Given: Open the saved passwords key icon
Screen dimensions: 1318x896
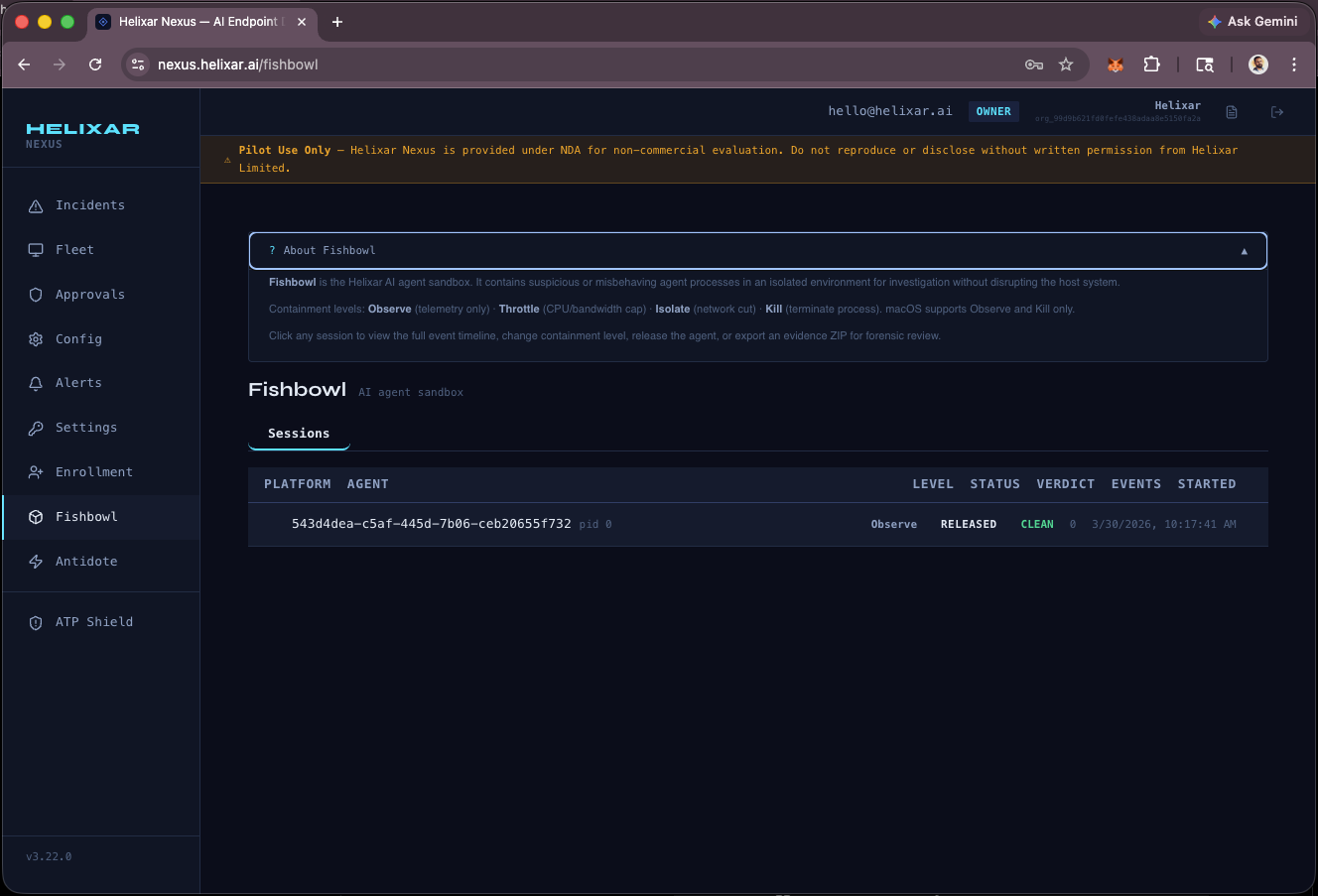Looking at the screenshot, I should (1034, 64).
